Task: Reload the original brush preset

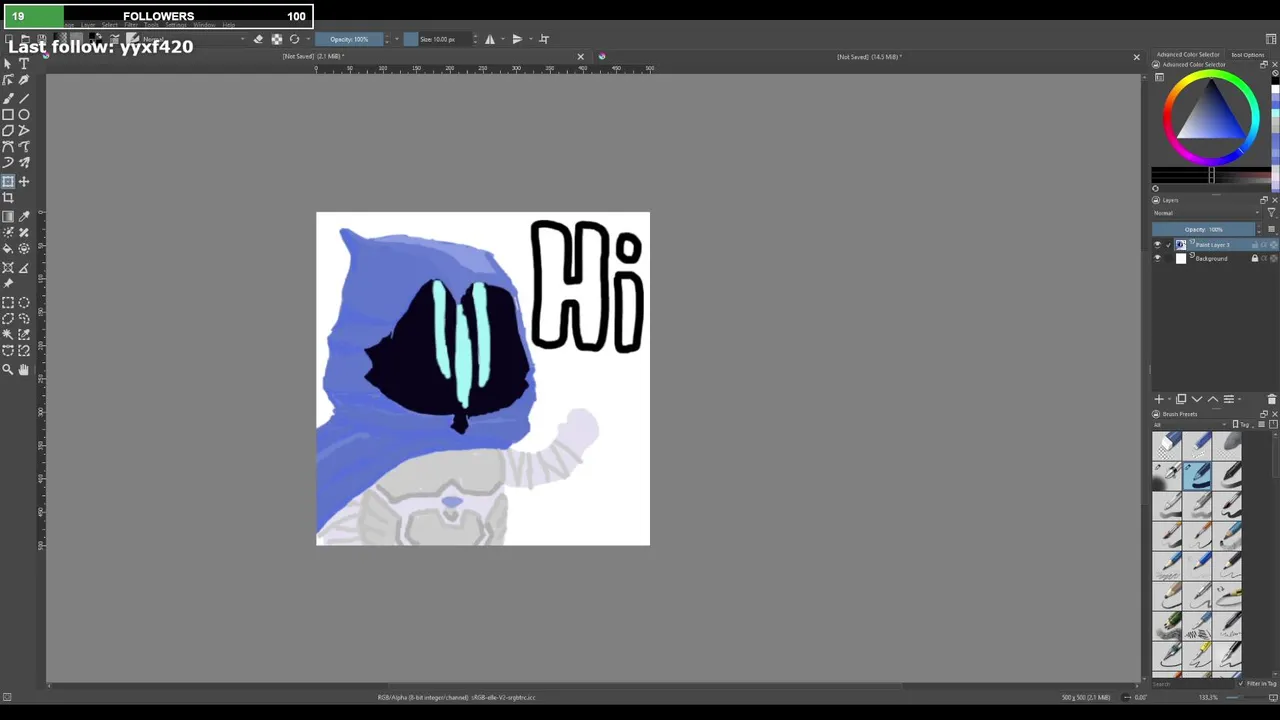Action: 294,39
